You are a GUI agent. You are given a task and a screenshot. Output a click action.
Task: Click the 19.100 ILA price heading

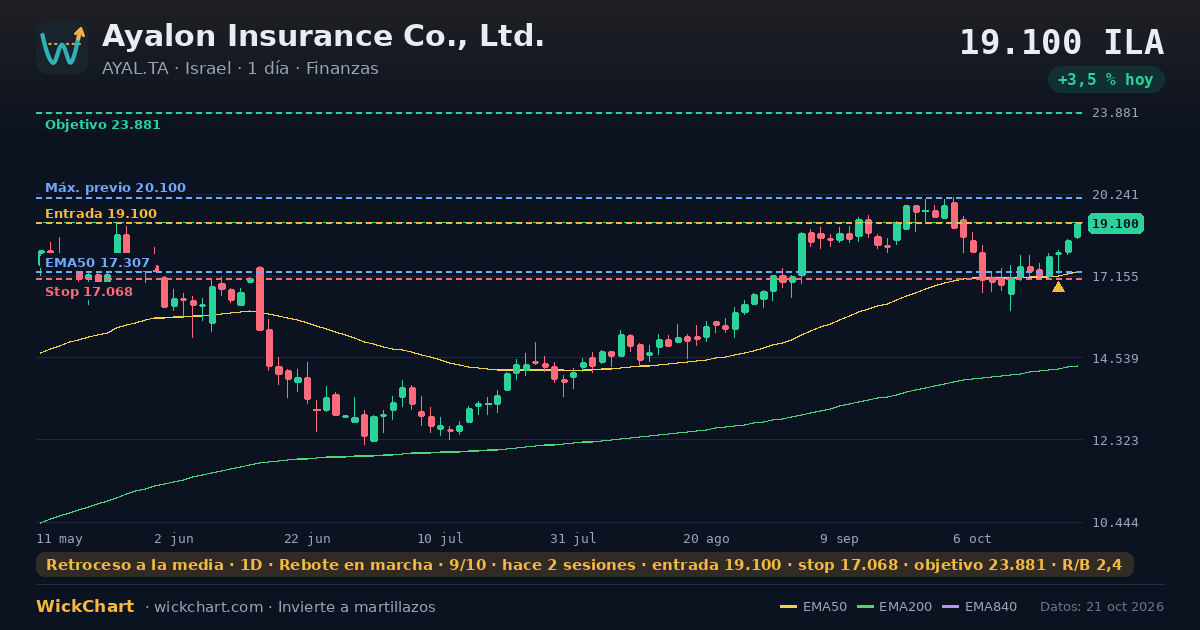click(1061, 43)
